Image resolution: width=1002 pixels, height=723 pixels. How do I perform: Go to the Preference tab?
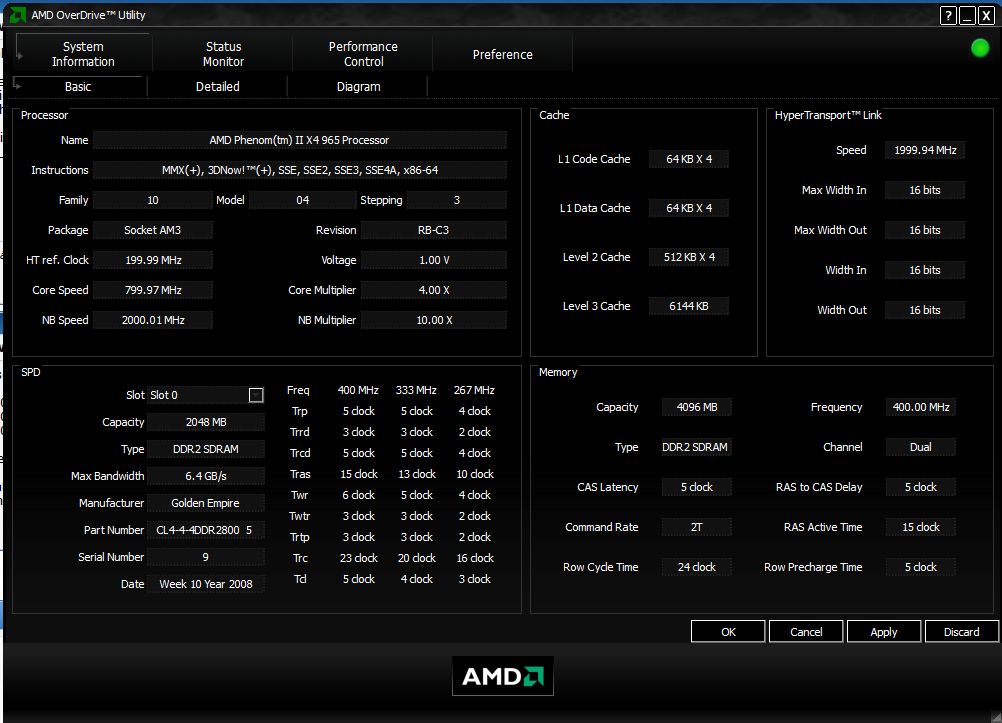click(x=502, y=54)
